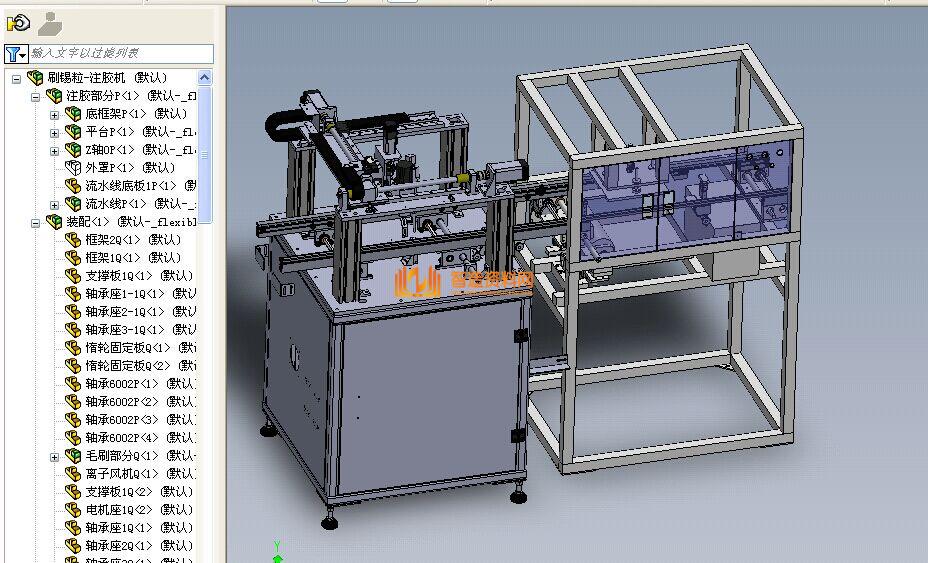Click the display pane icon at top-left
This screenshot has height=563, width=928.
18,23
